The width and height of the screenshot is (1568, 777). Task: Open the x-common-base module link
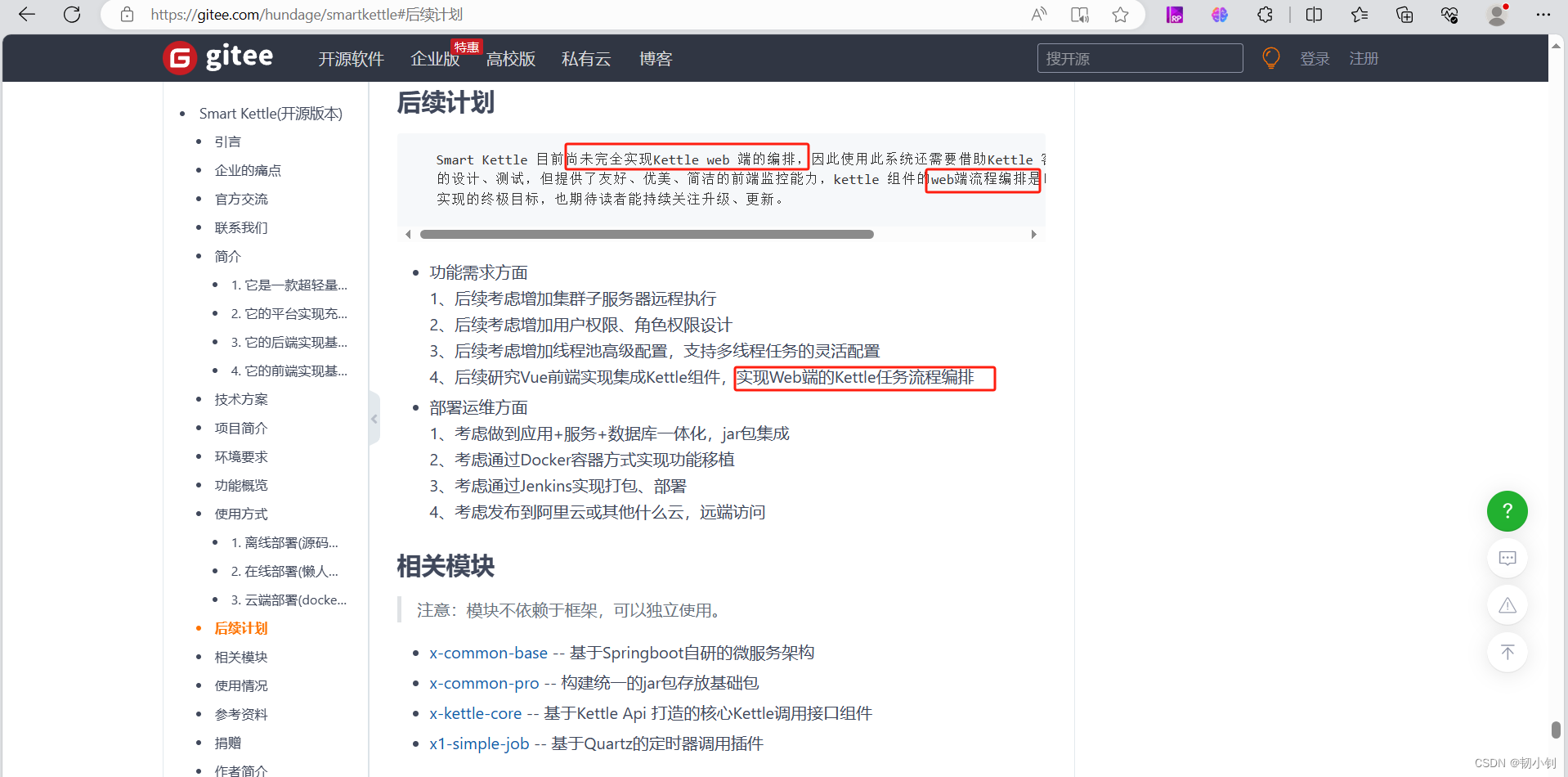point(488,653)
